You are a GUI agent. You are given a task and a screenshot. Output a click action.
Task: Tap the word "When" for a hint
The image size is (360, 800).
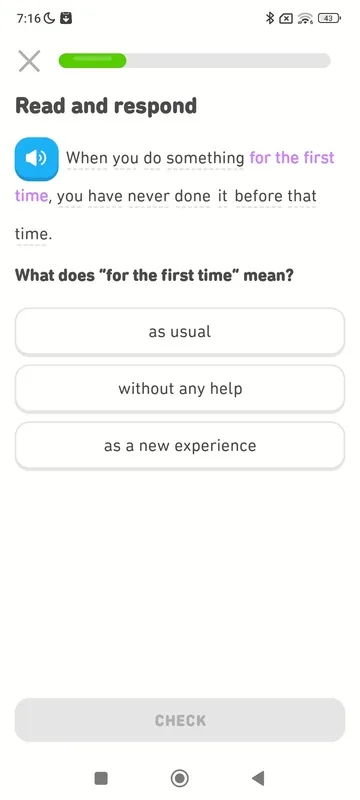point(87,158)
